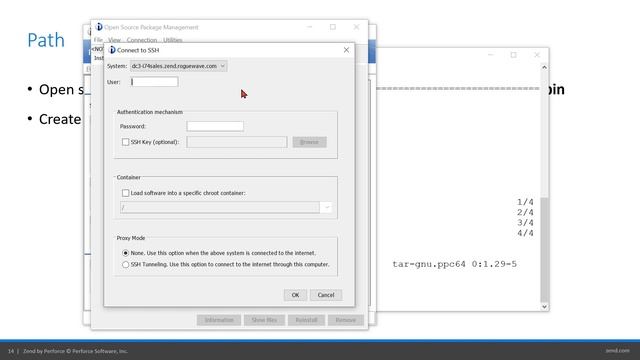
Task: Click the User input field
Action: click(x=154, y=82)
